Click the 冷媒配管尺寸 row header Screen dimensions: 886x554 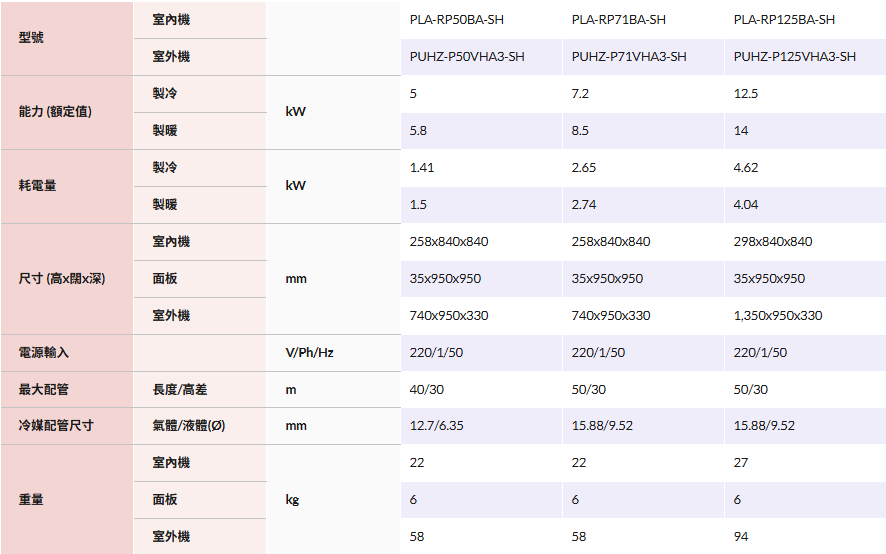pyautogui.click(x=56, y=426)
